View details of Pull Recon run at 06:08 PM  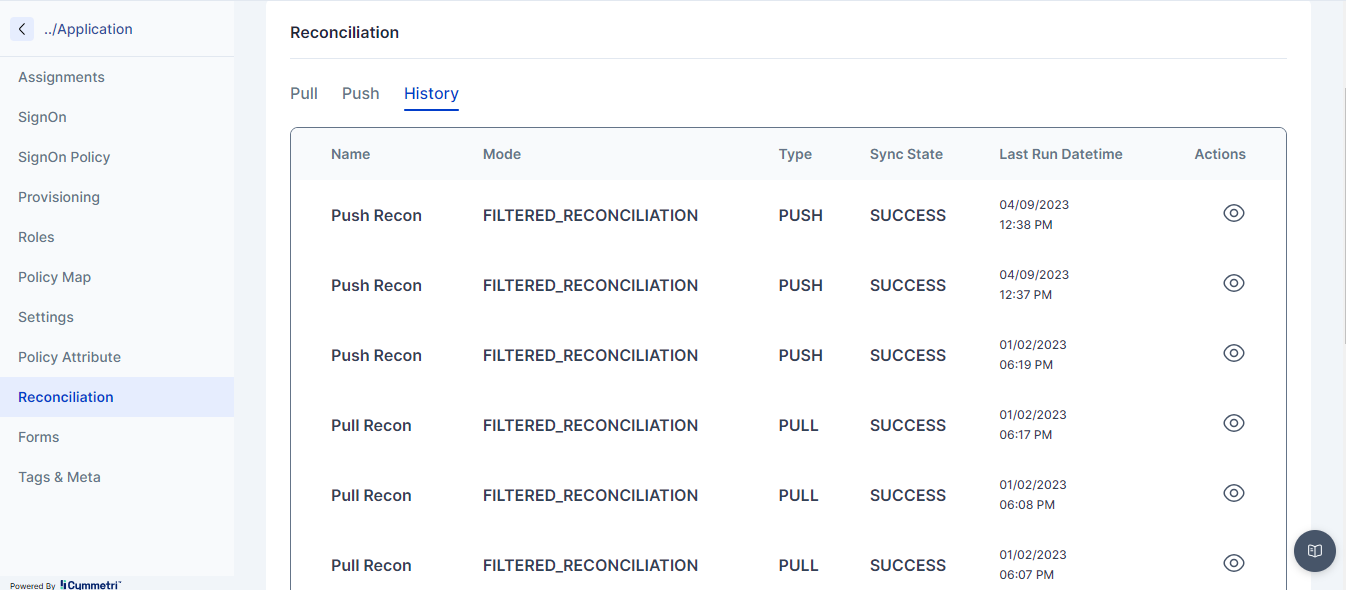point(1234,493)
